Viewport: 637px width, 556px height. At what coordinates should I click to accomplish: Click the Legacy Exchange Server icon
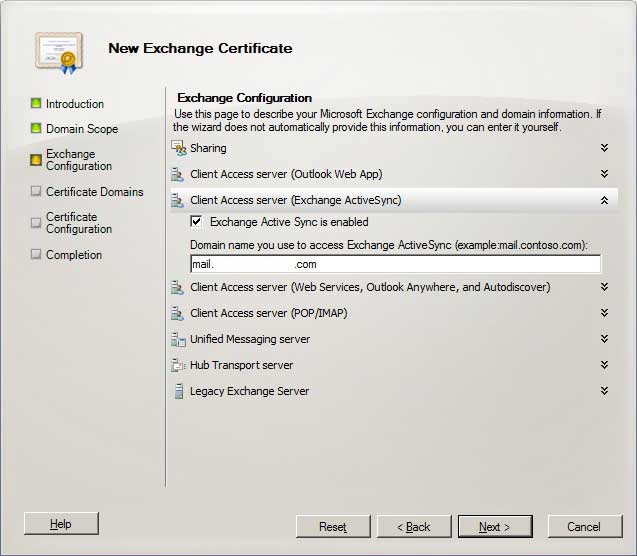click(178, 391)
